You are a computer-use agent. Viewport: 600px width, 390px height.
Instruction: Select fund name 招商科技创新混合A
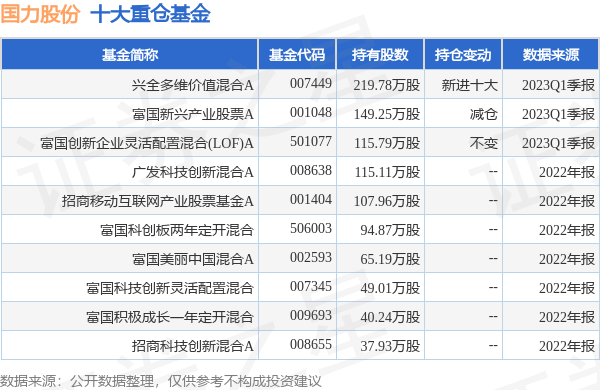click(x=192, y=346)
